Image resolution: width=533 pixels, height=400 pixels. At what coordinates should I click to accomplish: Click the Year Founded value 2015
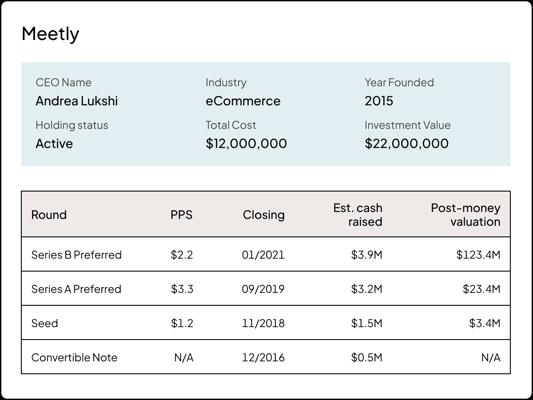point(379,101)
